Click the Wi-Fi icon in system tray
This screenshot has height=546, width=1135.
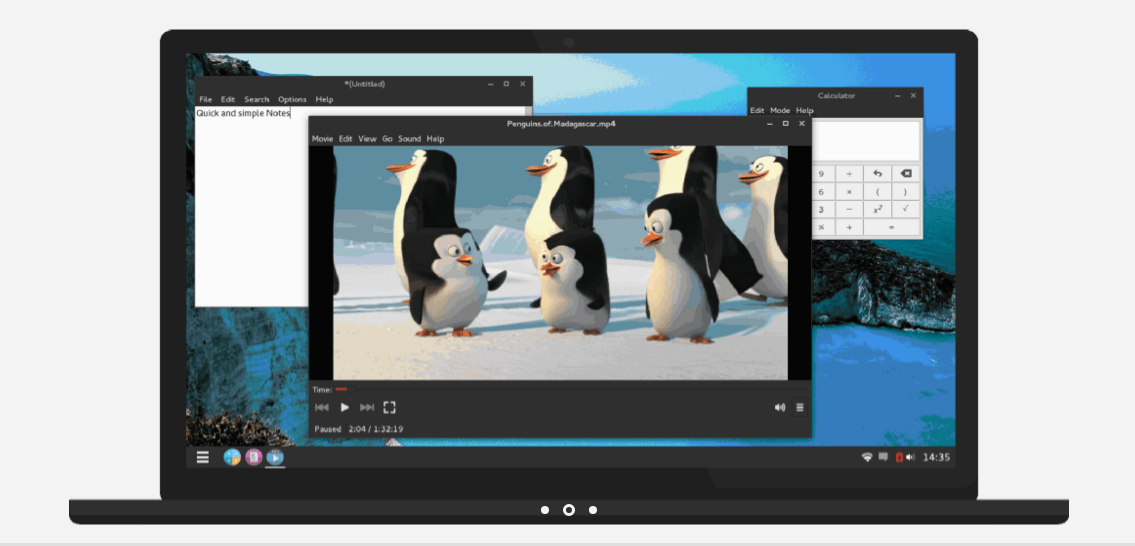point(866,457)
